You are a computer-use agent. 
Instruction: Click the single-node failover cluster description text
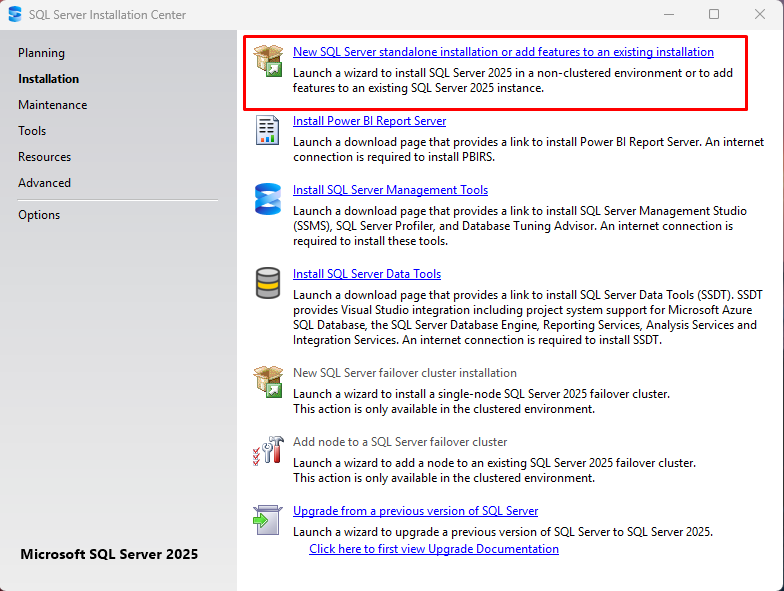(x=482, y=402)
